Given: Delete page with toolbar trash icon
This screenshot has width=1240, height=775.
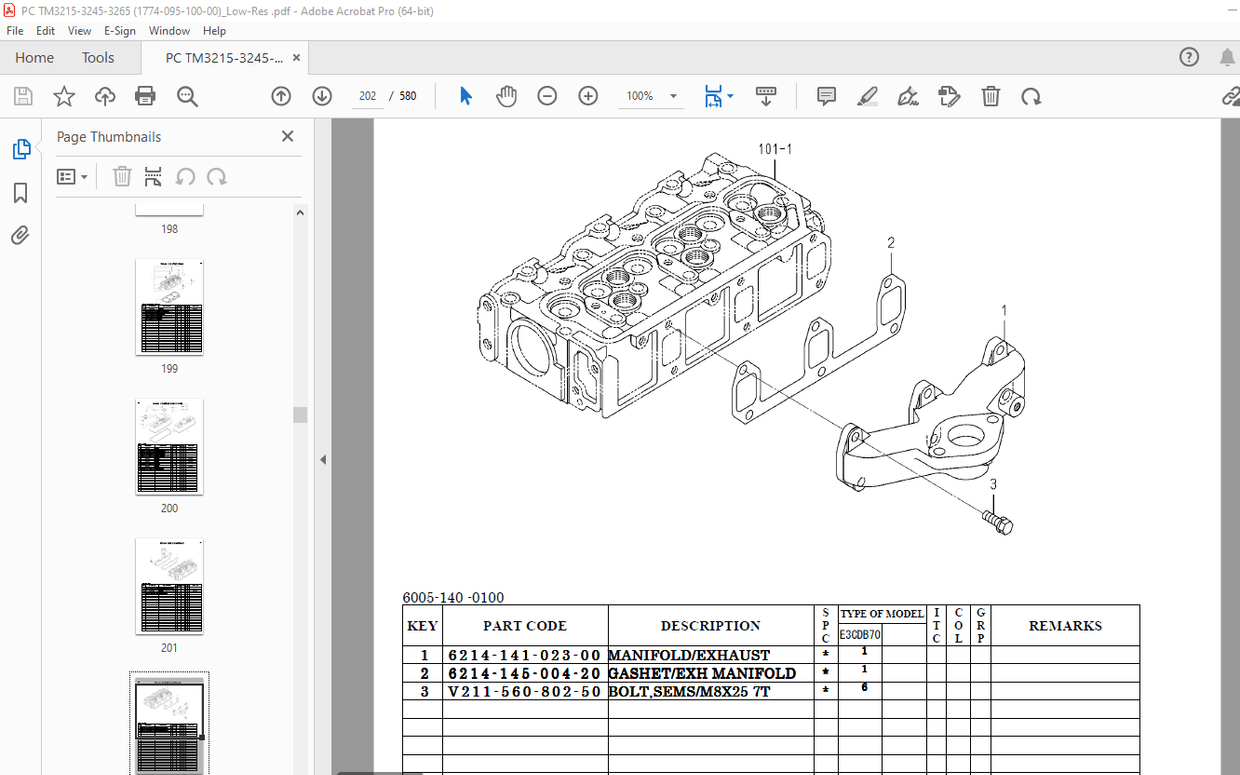Looking at the screenshot, I should (x=990, y=96).
